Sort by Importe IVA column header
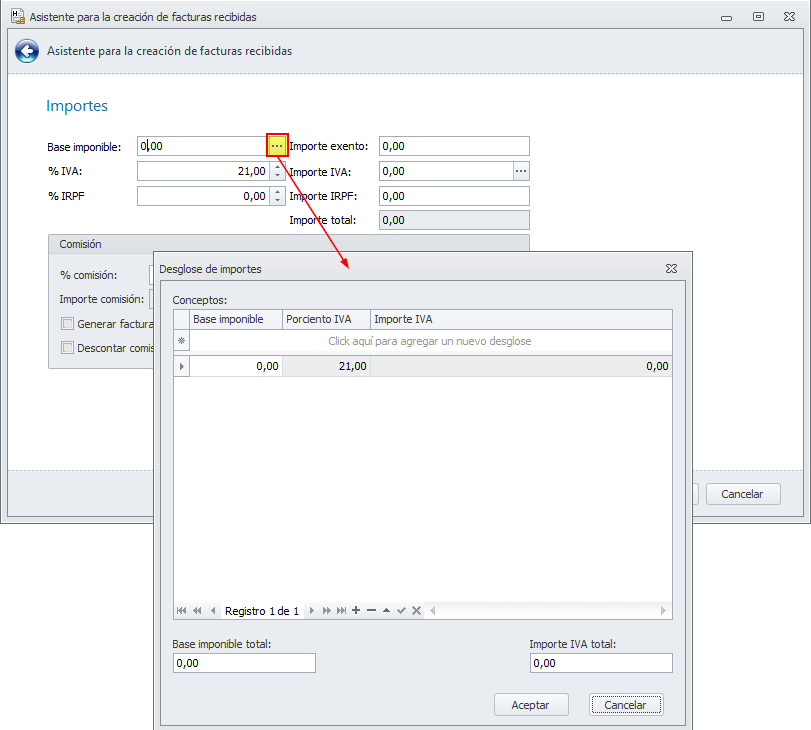The image size is (811, 730). point(521,319)
